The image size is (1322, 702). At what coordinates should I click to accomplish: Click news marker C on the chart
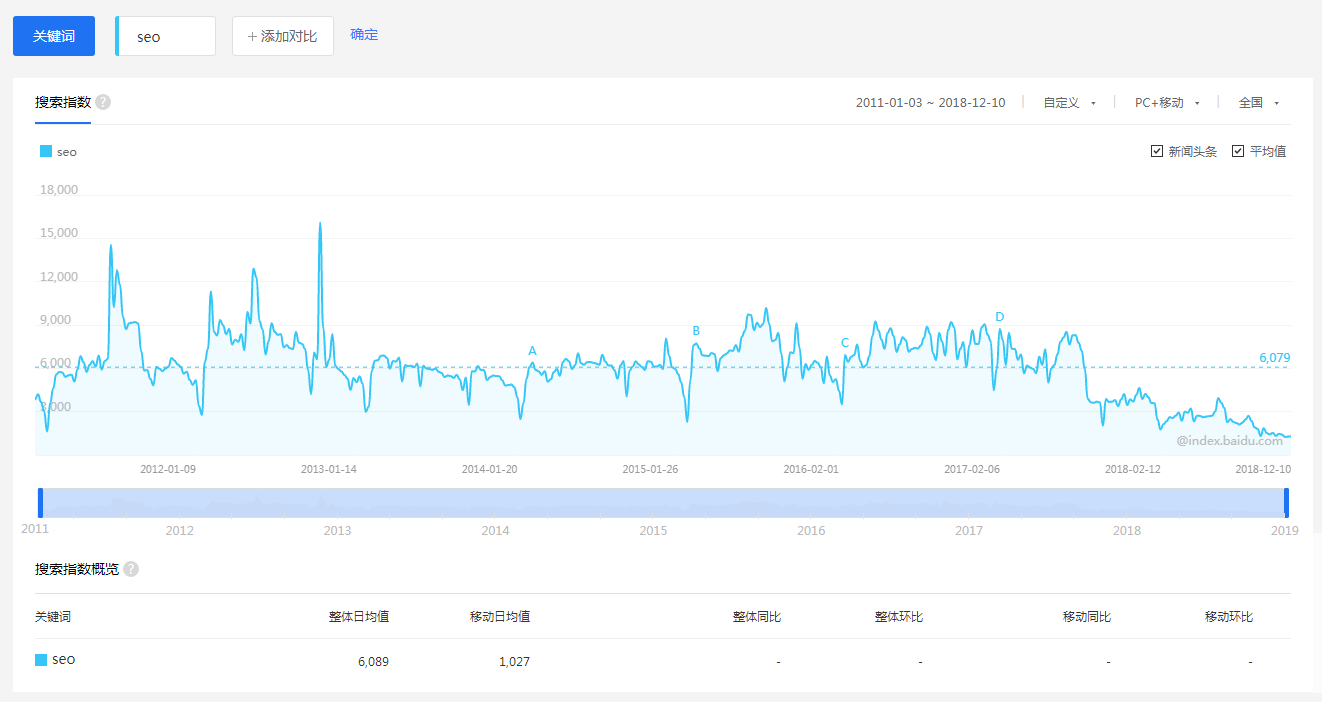(845, 343)
